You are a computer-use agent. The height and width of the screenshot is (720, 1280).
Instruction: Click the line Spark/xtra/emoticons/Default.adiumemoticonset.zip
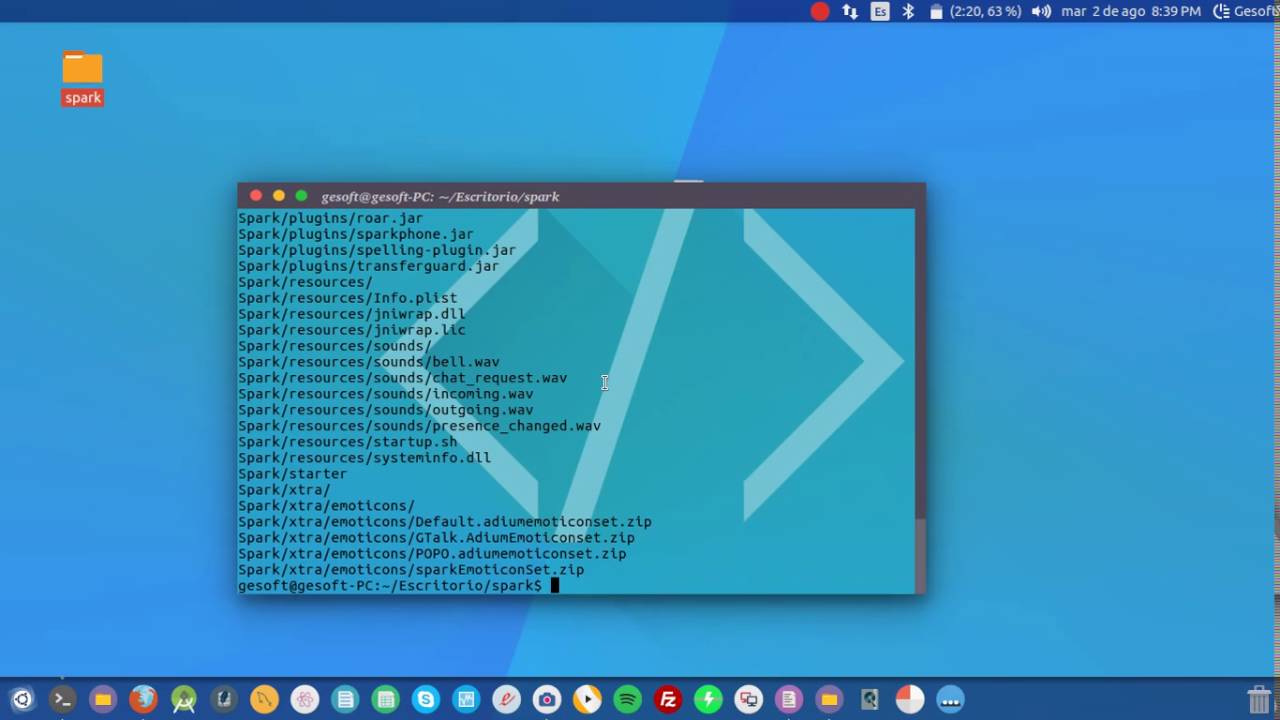tap(444, 522)
